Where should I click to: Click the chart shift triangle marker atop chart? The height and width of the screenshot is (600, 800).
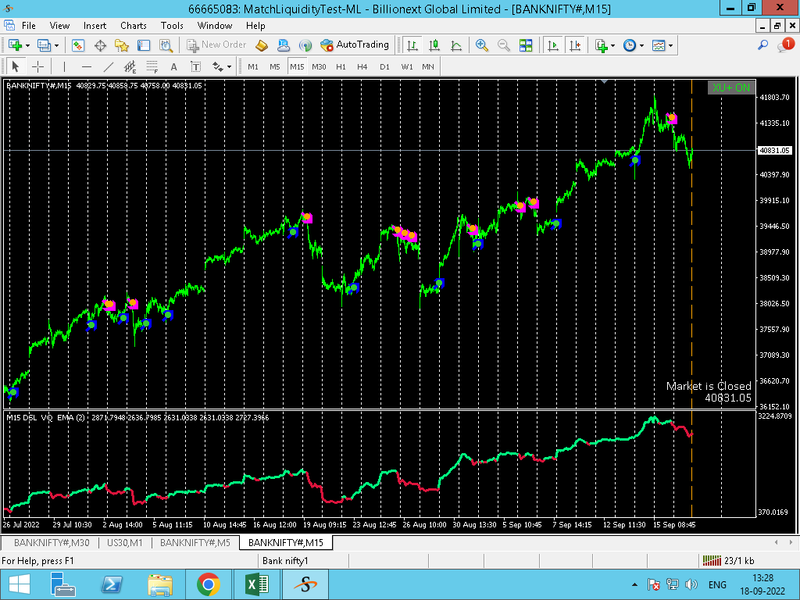[x=604, y=82]
